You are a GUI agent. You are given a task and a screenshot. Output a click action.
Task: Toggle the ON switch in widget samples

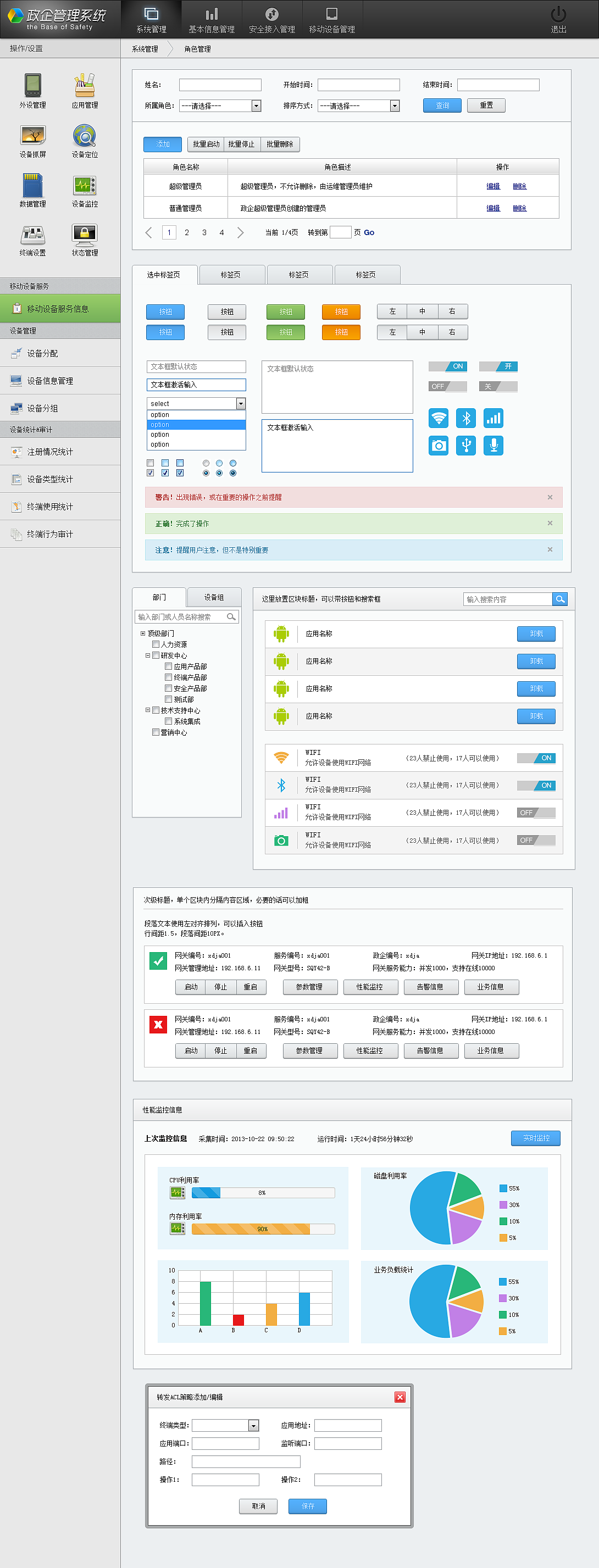pyautogui.click(x=447, y=366)
